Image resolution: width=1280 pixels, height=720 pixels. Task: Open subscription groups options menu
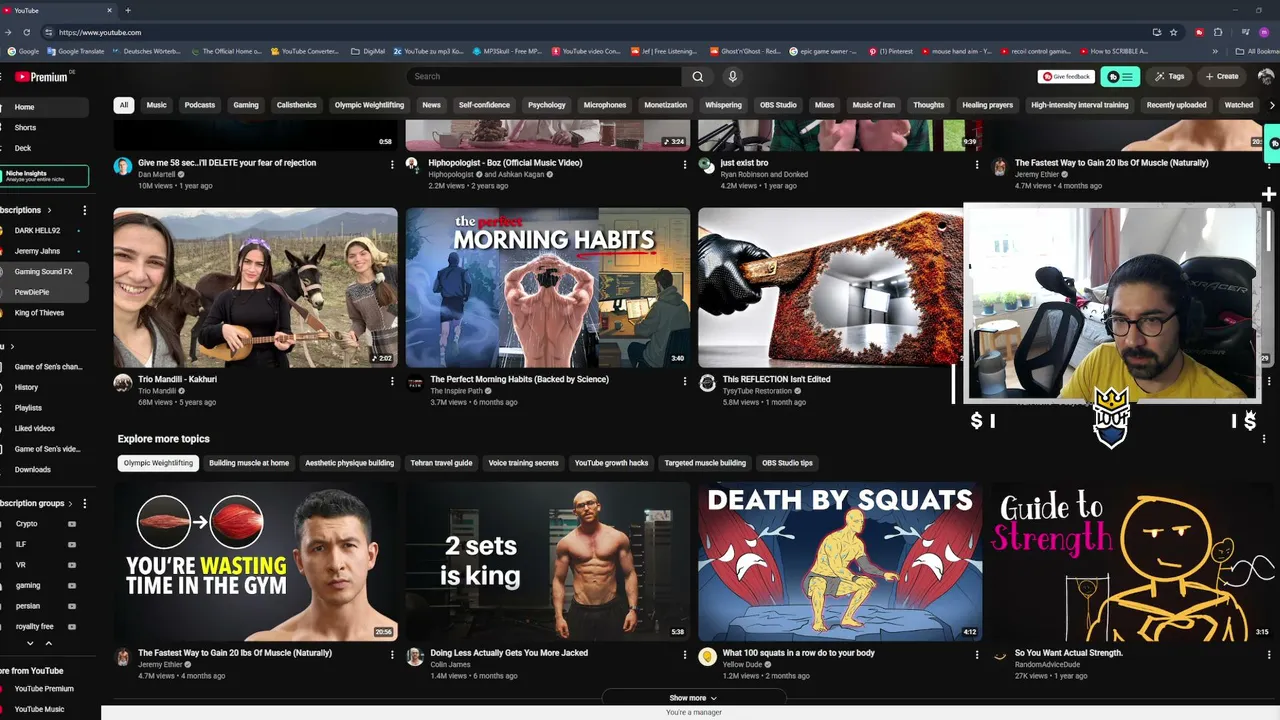[84, 503]
